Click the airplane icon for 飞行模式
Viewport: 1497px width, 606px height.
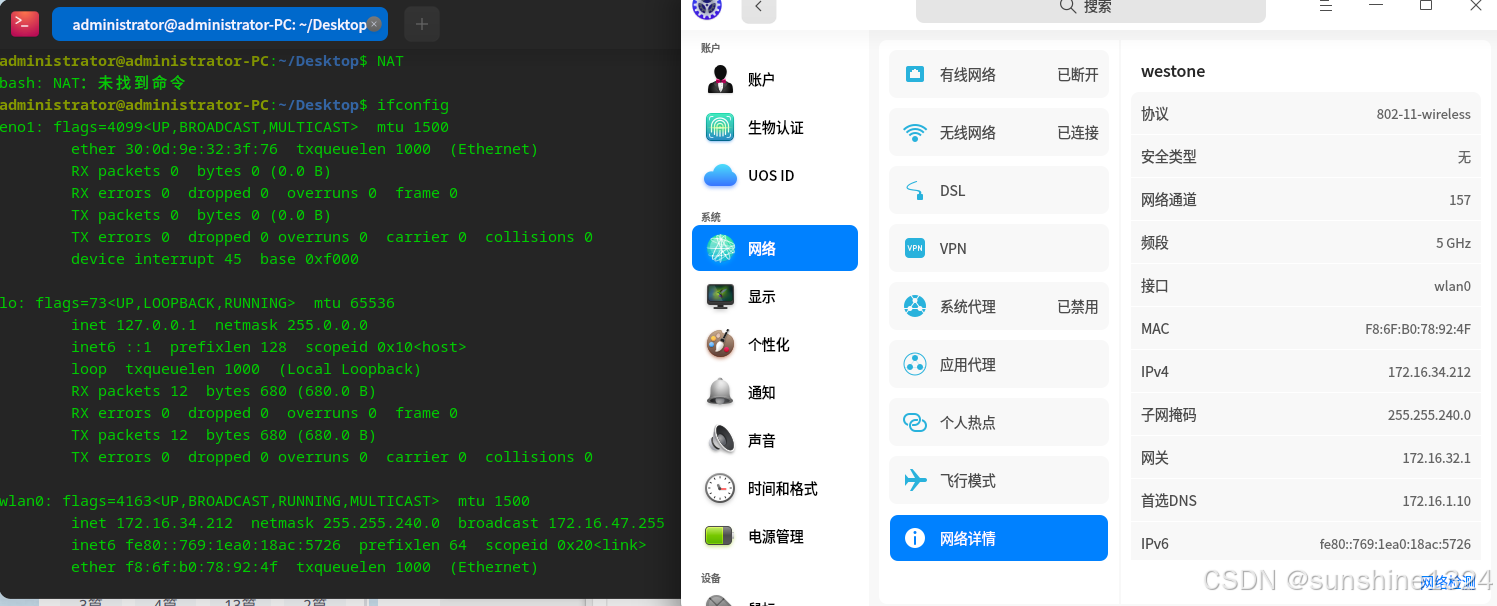[915, 480]
